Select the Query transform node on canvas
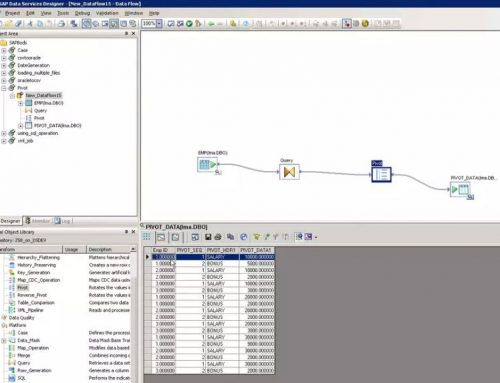The width and height of the screenshot is (500, 383). coord(289,172)
